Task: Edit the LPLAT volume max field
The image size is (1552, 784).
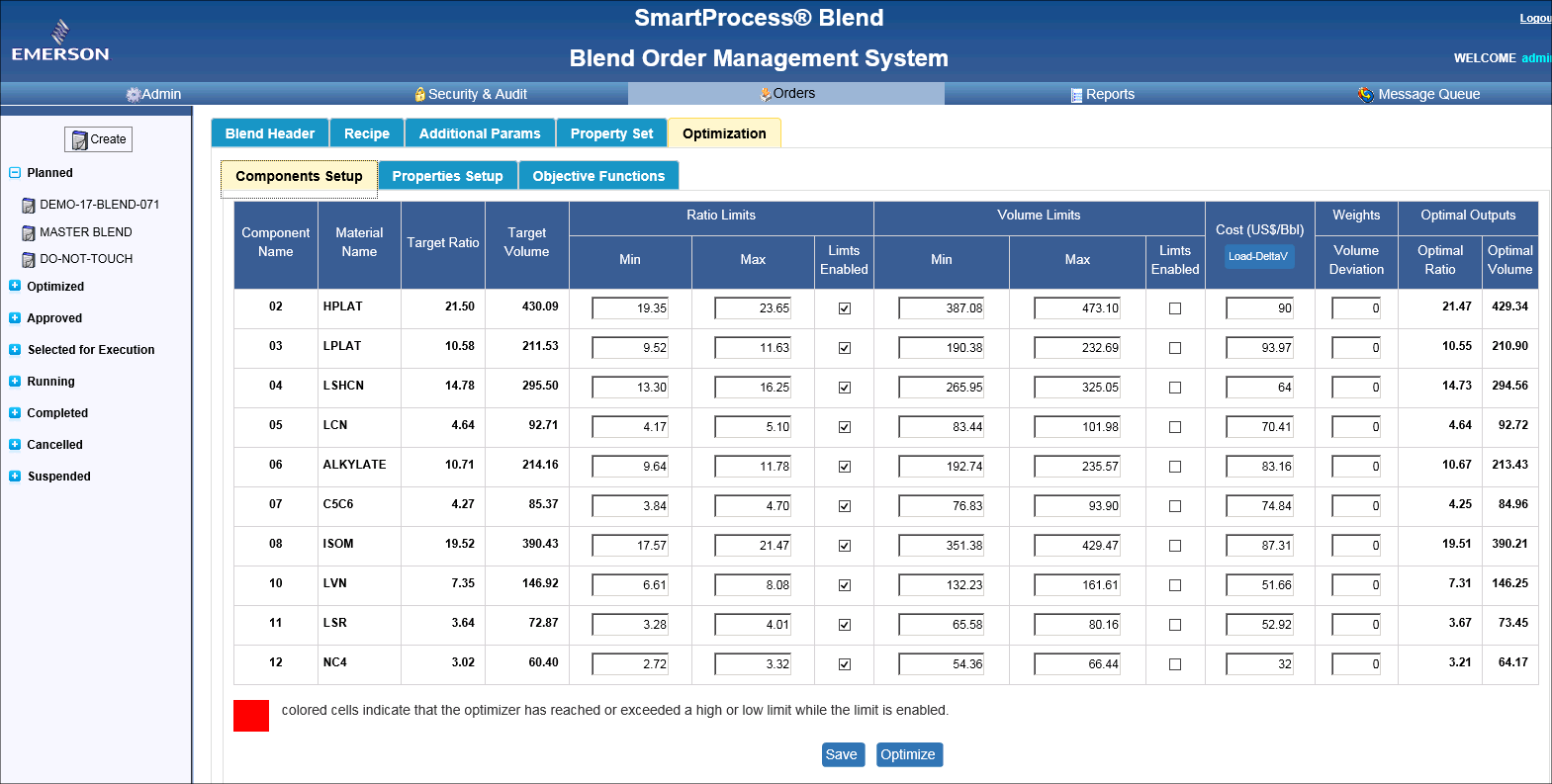Action: [x=1077, y=348]
